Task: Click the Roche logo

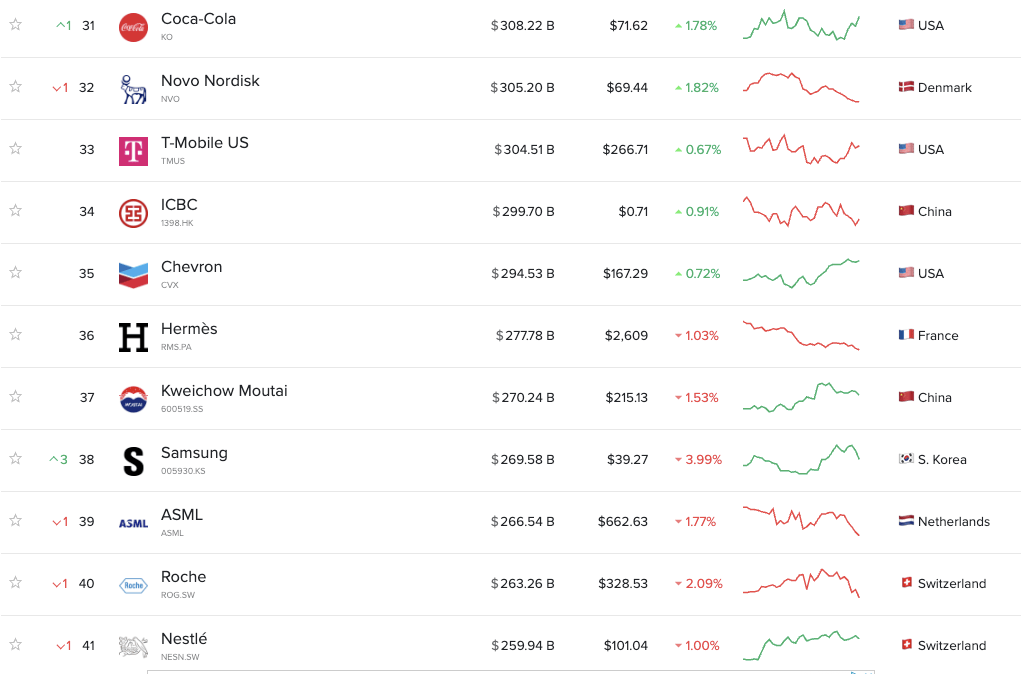Action: pyautogui.click(x=133, y=585)
